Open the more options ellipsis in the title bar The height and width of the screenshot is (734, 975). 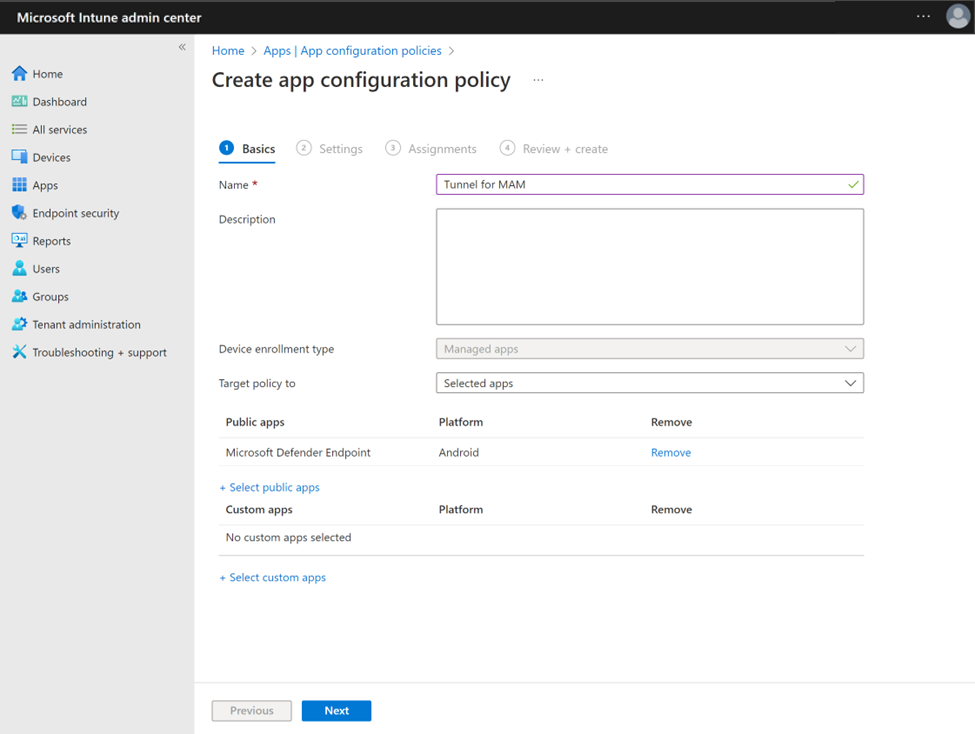[x=538, y=80]
